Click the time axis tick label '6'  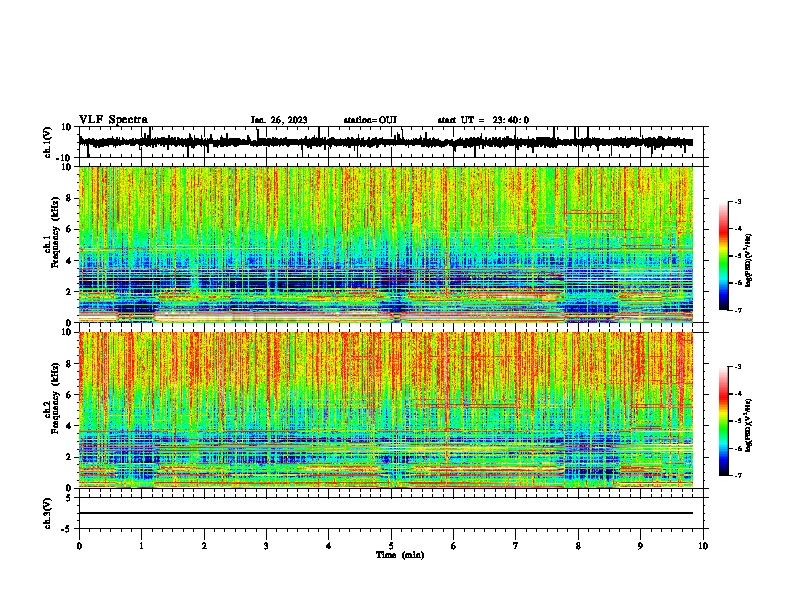click(x=454, y=546)
